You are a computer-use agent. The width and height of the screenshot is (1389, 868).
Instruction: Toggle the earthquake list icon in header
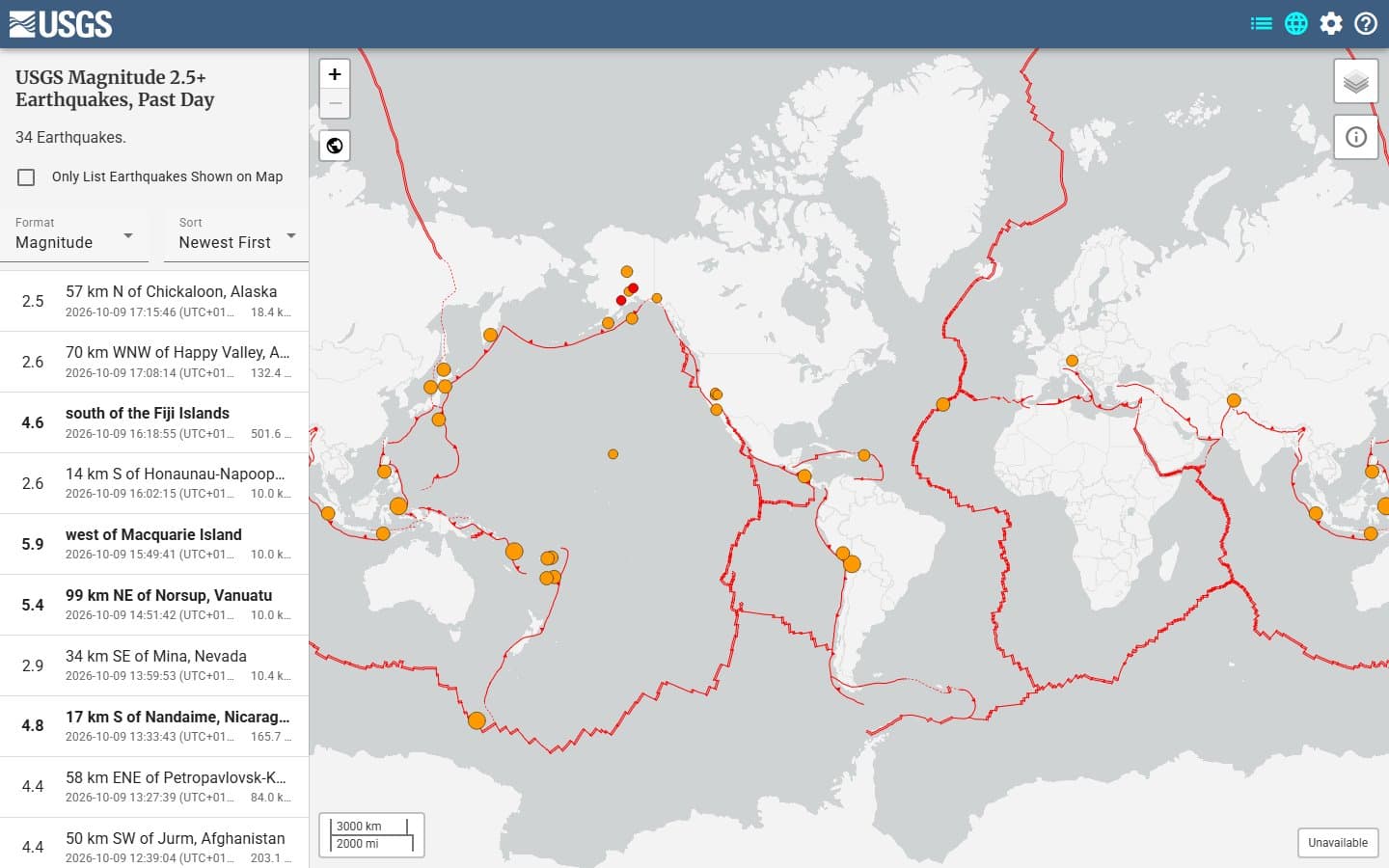[x=1261, y=23]
